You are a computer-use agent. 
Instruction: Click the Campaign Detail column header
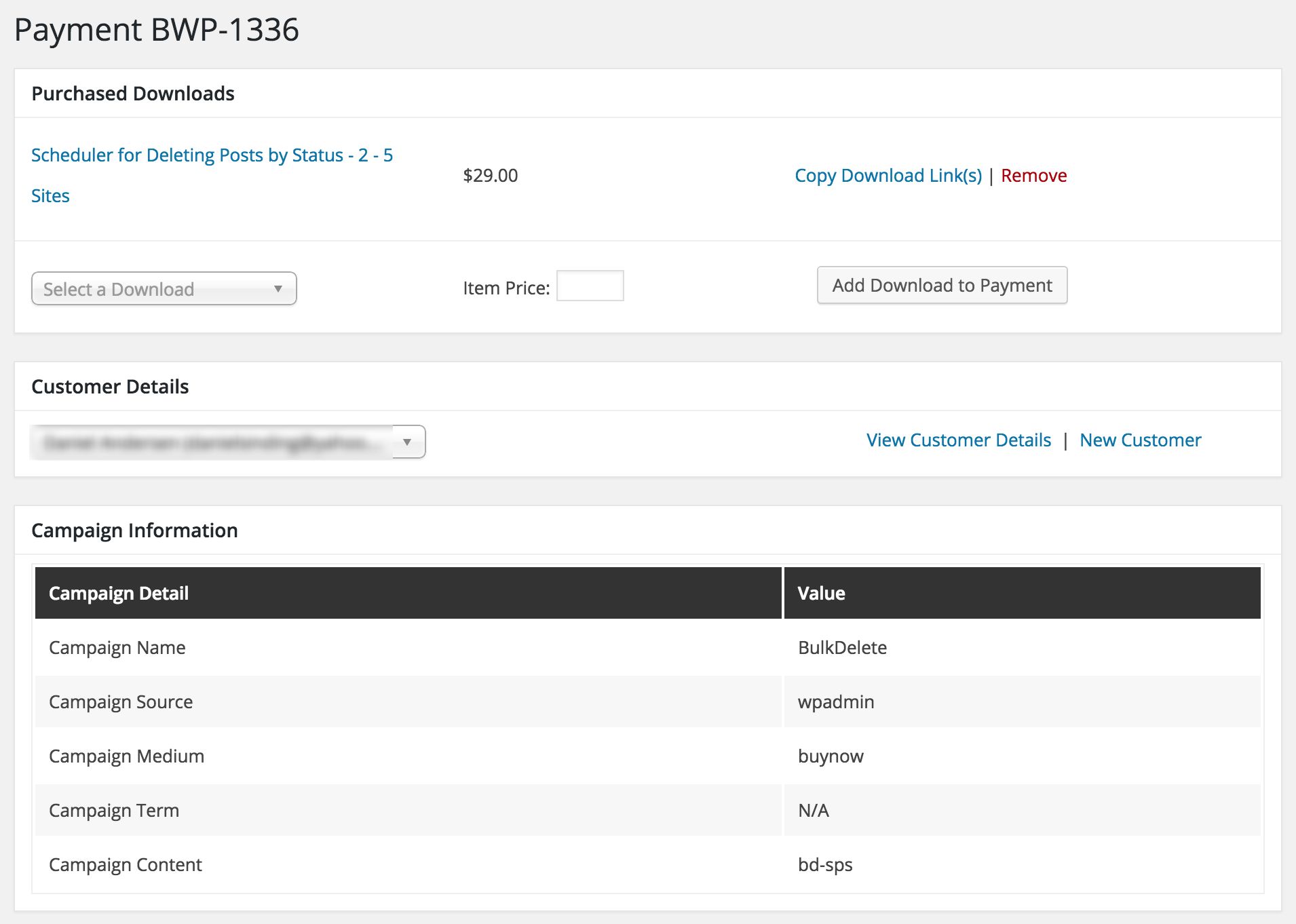click(119, 594)
